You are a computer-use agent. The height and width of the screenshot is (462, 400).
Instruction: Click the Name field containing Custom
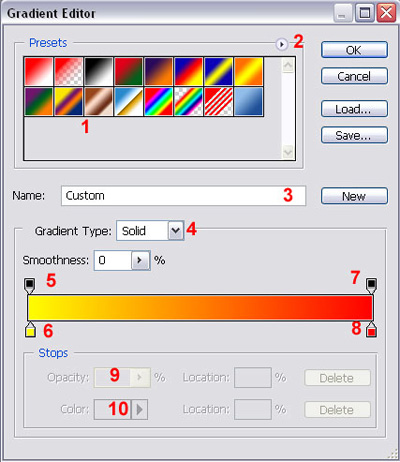183,196
